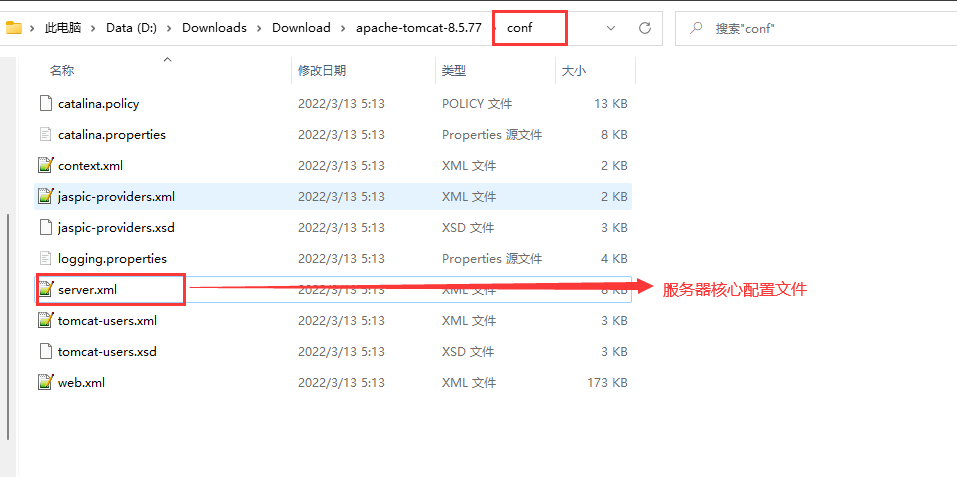Select tomcat-users.xsd file name
Viewport: 957px width, 477px height.
tap(107, 351)
